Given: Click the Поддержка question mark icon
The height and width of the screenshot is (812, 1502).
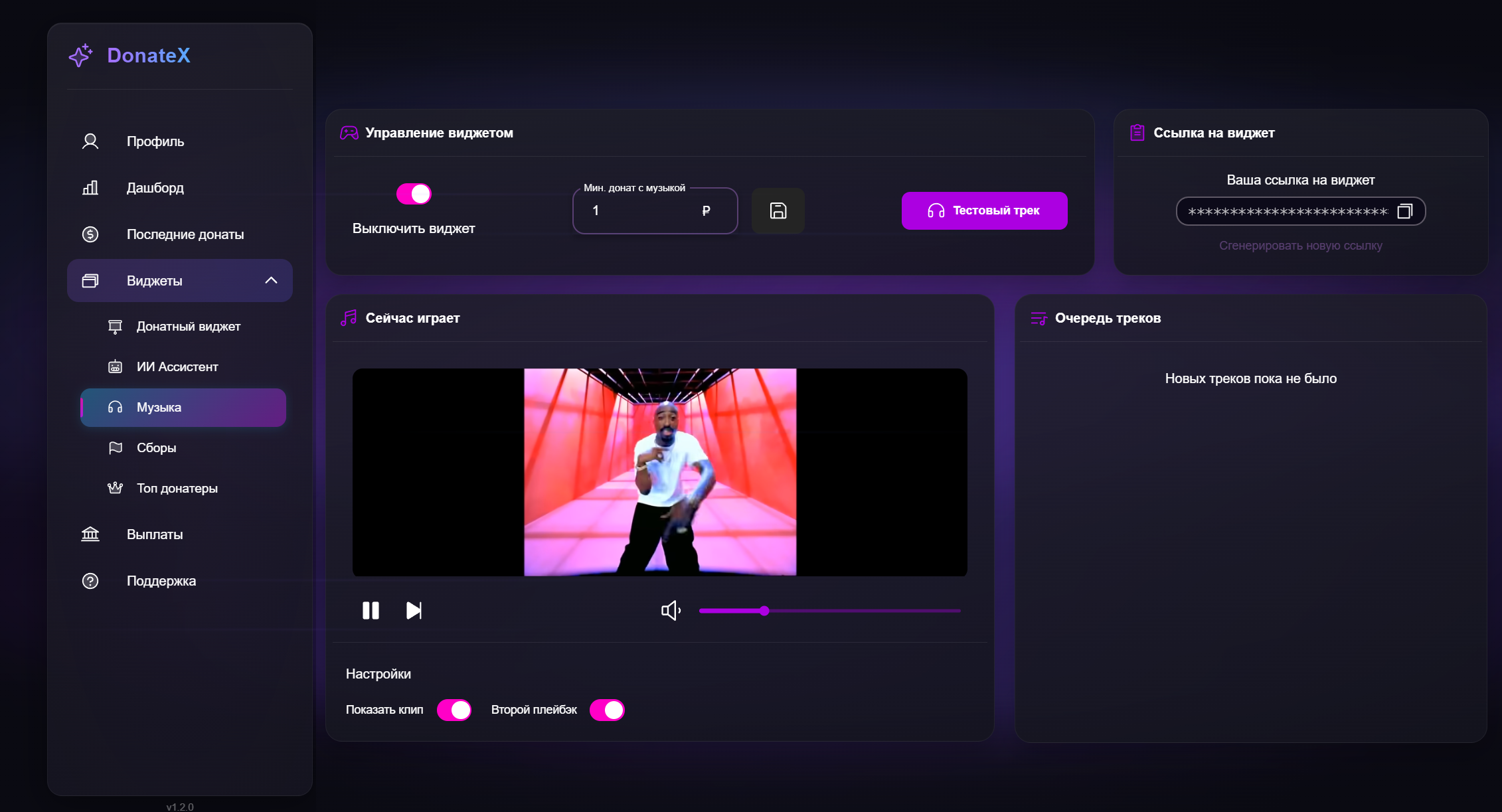Looking at the screenshot, I should (90, 581).
